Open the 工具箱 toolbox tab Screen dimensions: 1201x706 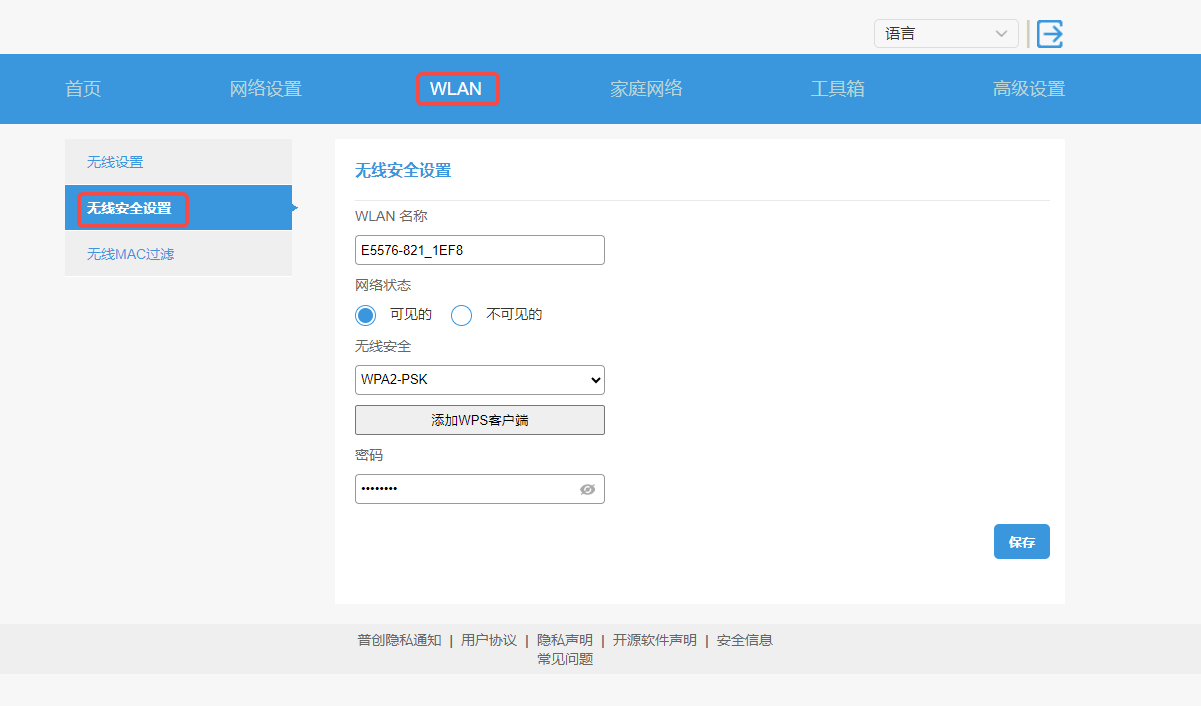click(837, 89)
